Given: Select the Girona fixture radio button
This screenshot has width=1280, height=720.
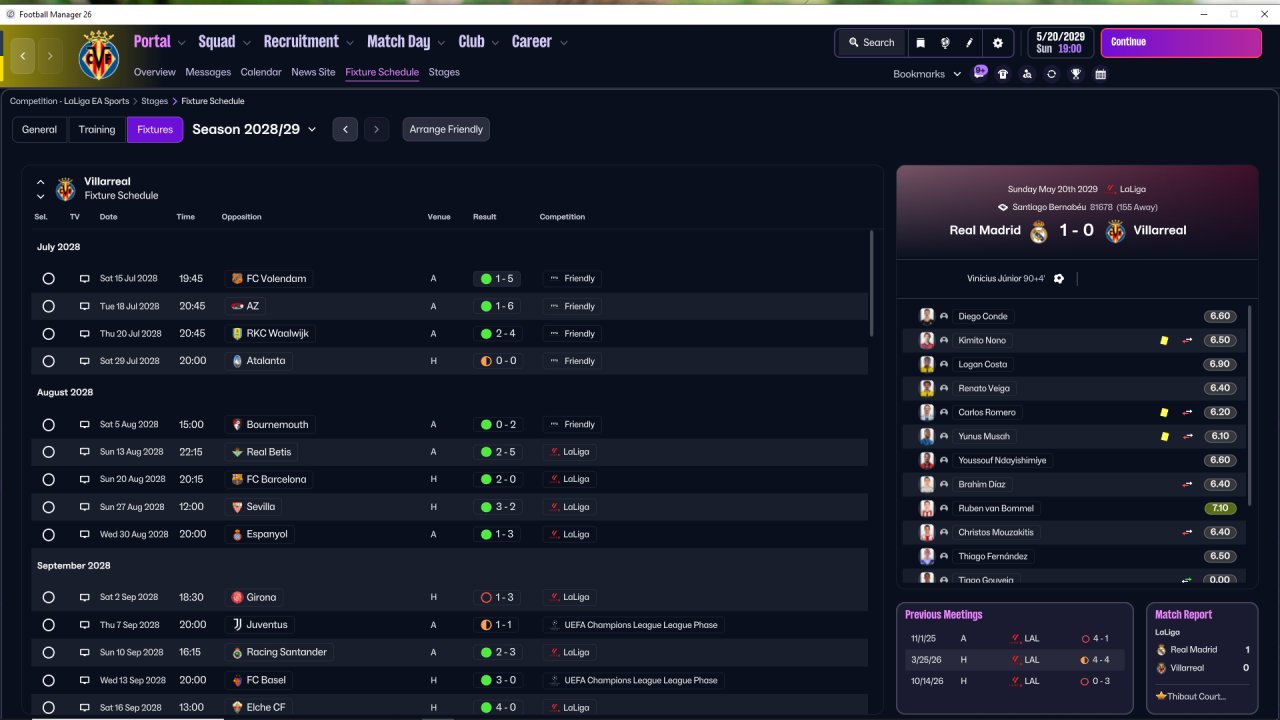Looking at the screenshot, I should (x=48, y=597).
